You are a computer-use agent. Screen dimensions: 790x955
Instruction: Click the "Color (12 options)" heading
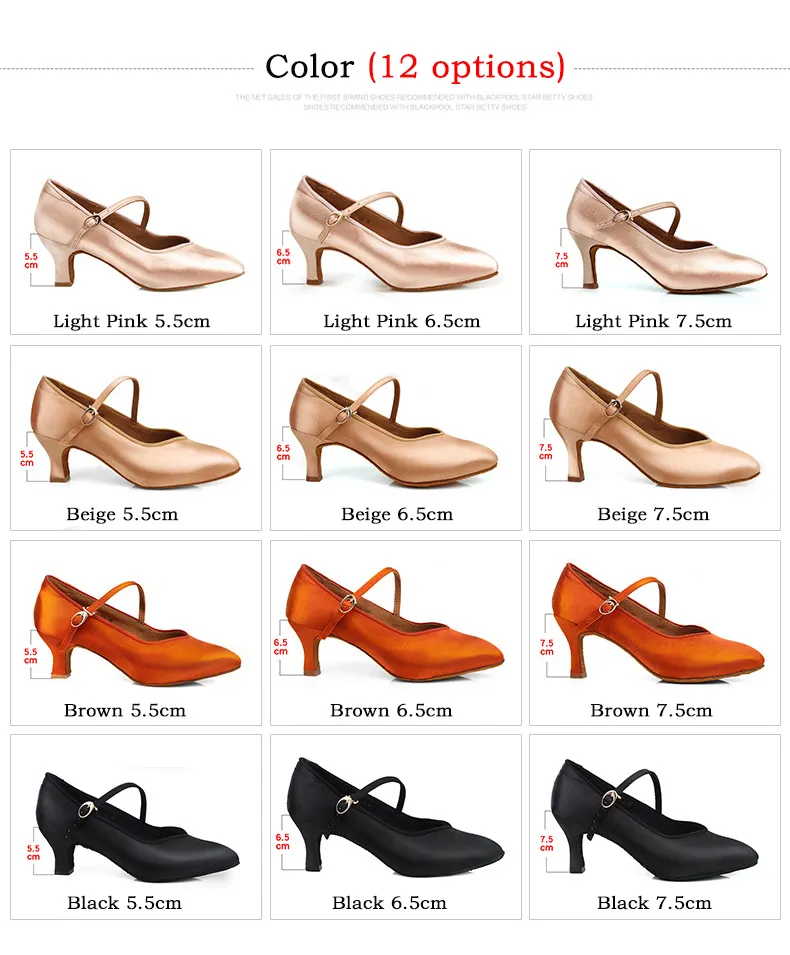click(415, 67)
